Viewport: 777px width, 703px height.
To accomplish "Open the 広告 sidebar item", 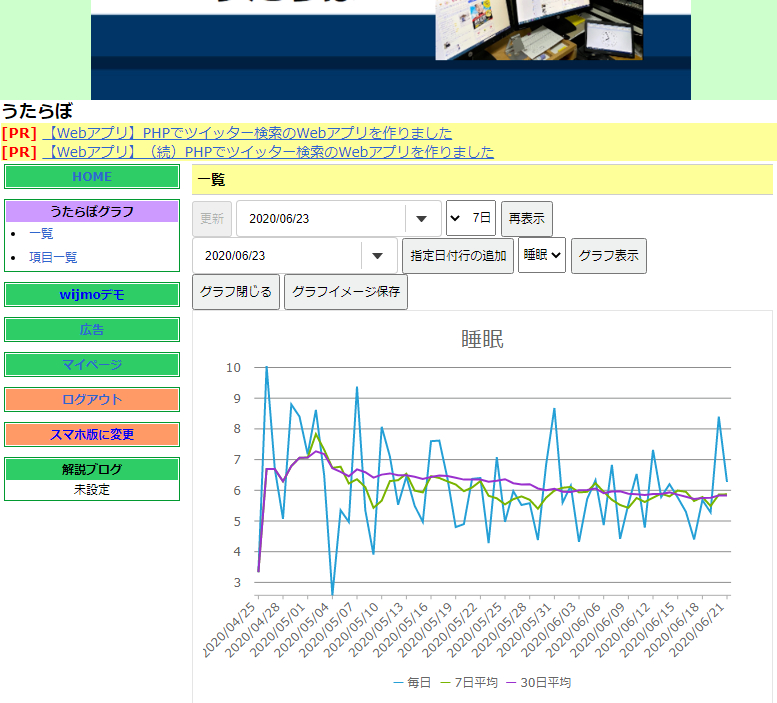I will (x=92, y=330).
